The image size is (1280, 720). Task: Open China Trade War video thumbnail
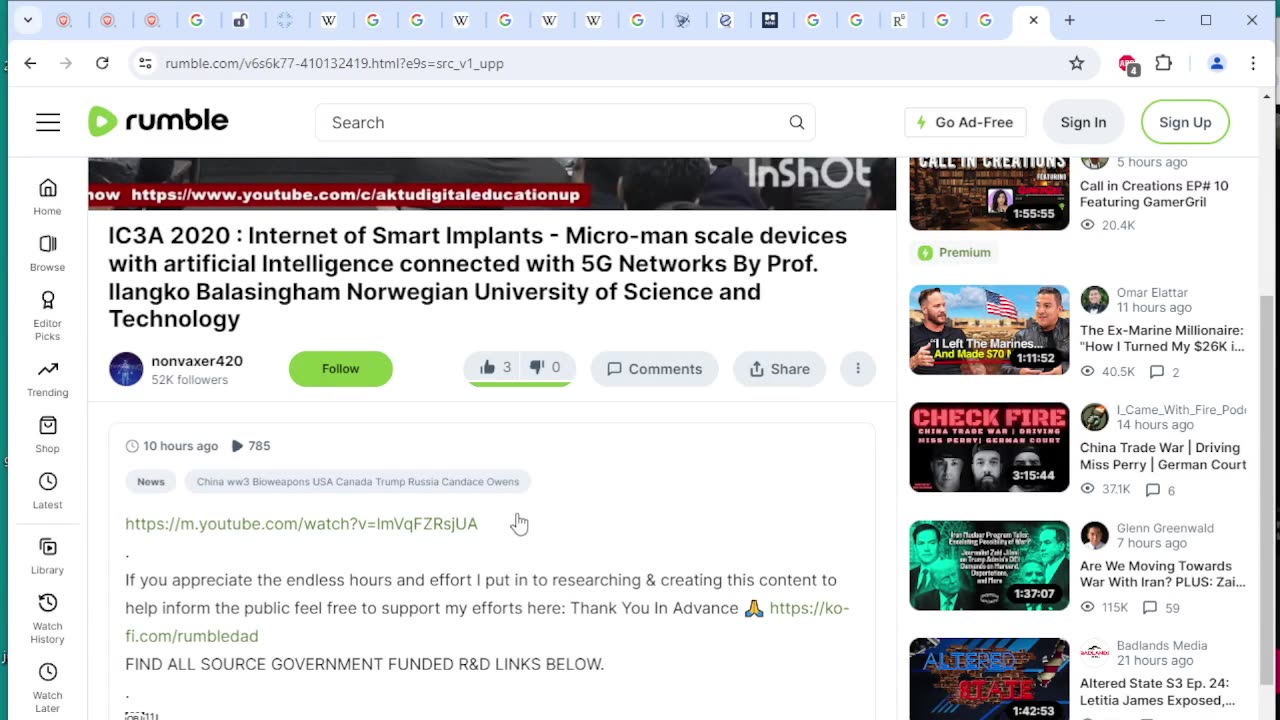(x=989, y=447)
